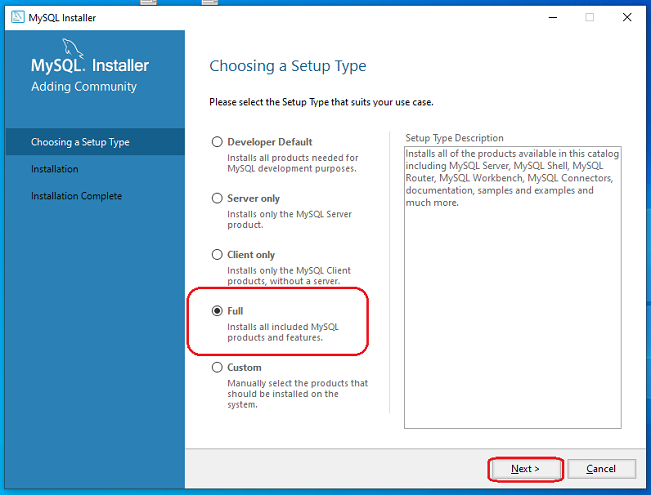Click the MySQL dolphin logo in sidebar
This screenshot has height=495, width=651.
pyautogui.click(x=73, y=49)
